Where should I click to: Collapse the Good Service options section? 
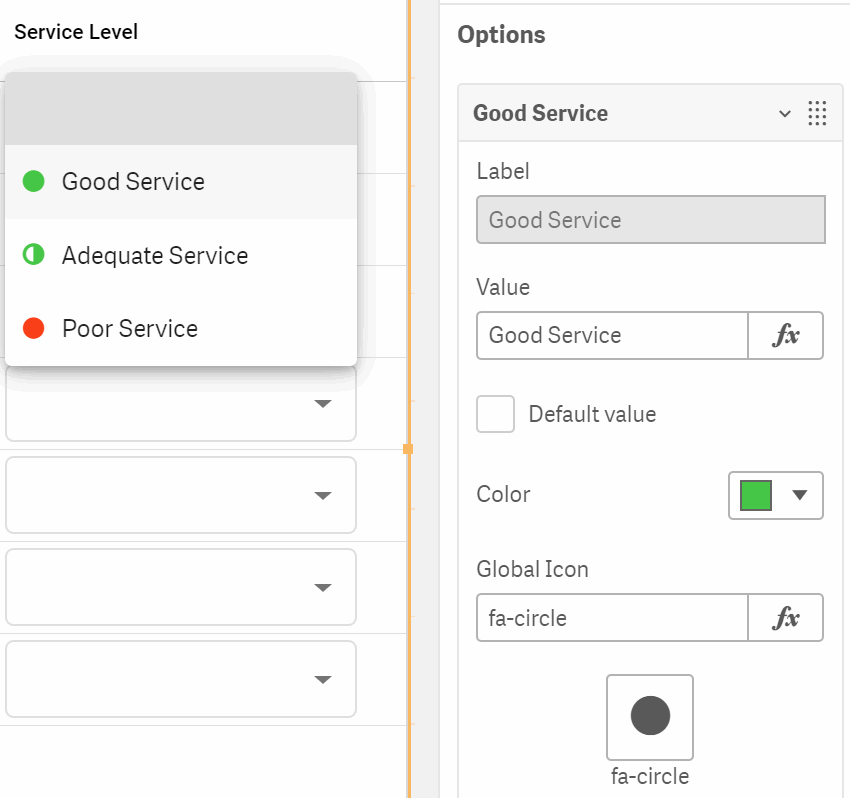784,113
